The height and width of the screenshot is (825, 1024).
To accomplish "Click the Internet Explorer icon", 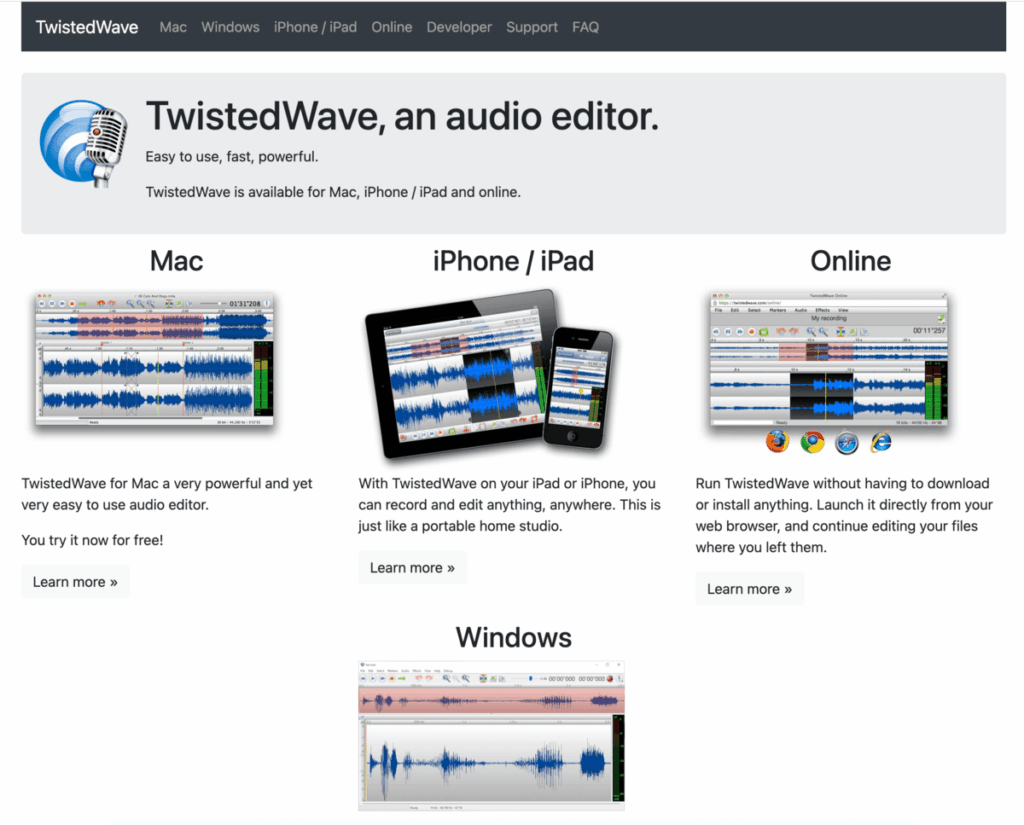I will click(881, 442).
